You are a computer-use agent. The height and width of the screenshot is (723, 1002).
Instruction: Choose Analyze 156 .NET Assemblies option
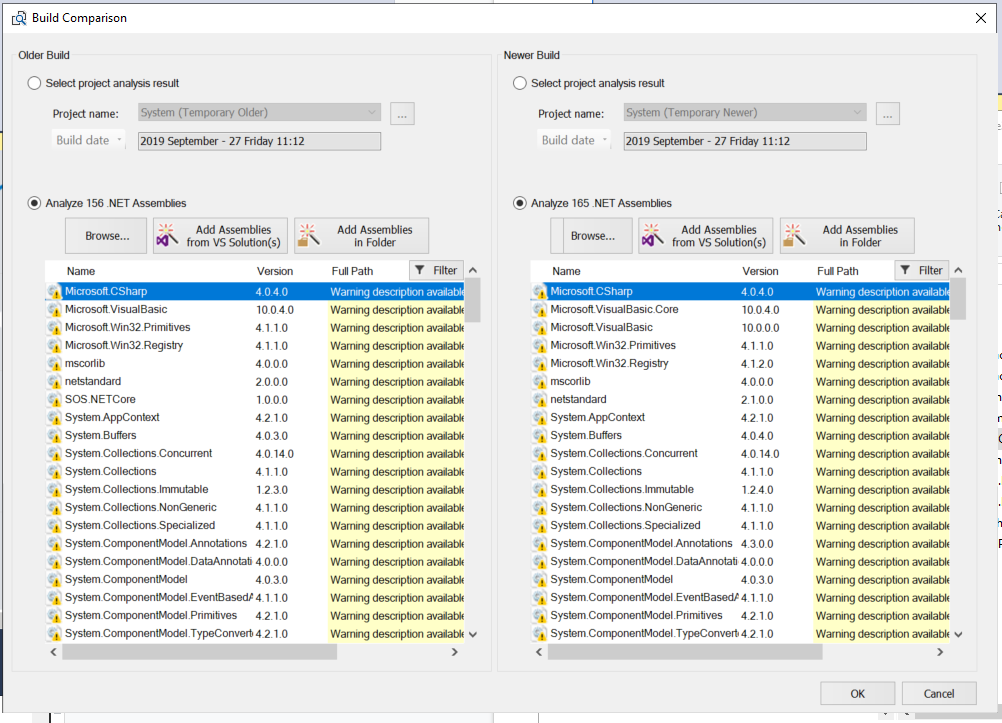click(35, 203)
